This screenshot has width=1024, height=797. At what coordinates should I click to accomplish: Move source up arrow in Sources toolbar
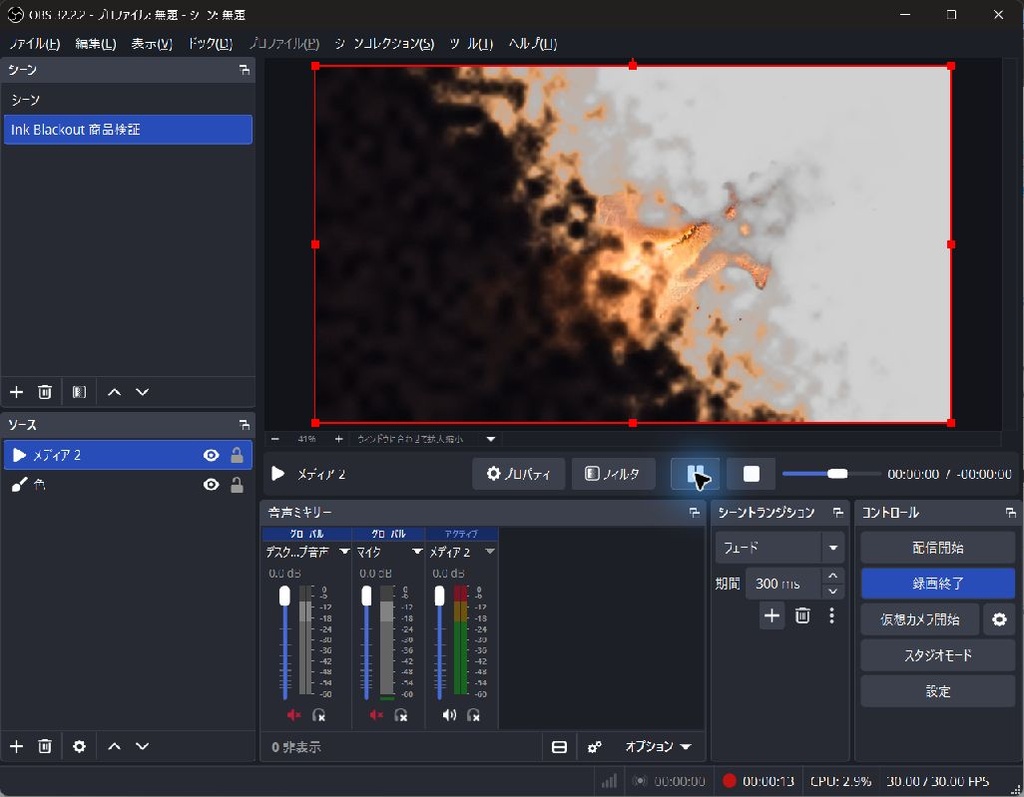coord(114,746)
